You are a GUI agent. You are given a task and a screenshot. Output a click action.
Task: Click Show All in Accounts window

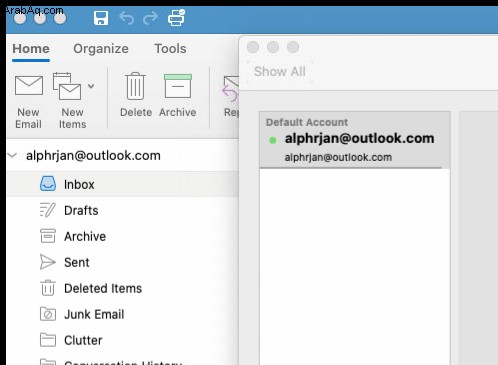pyautogui.click(x=280, y=71)
